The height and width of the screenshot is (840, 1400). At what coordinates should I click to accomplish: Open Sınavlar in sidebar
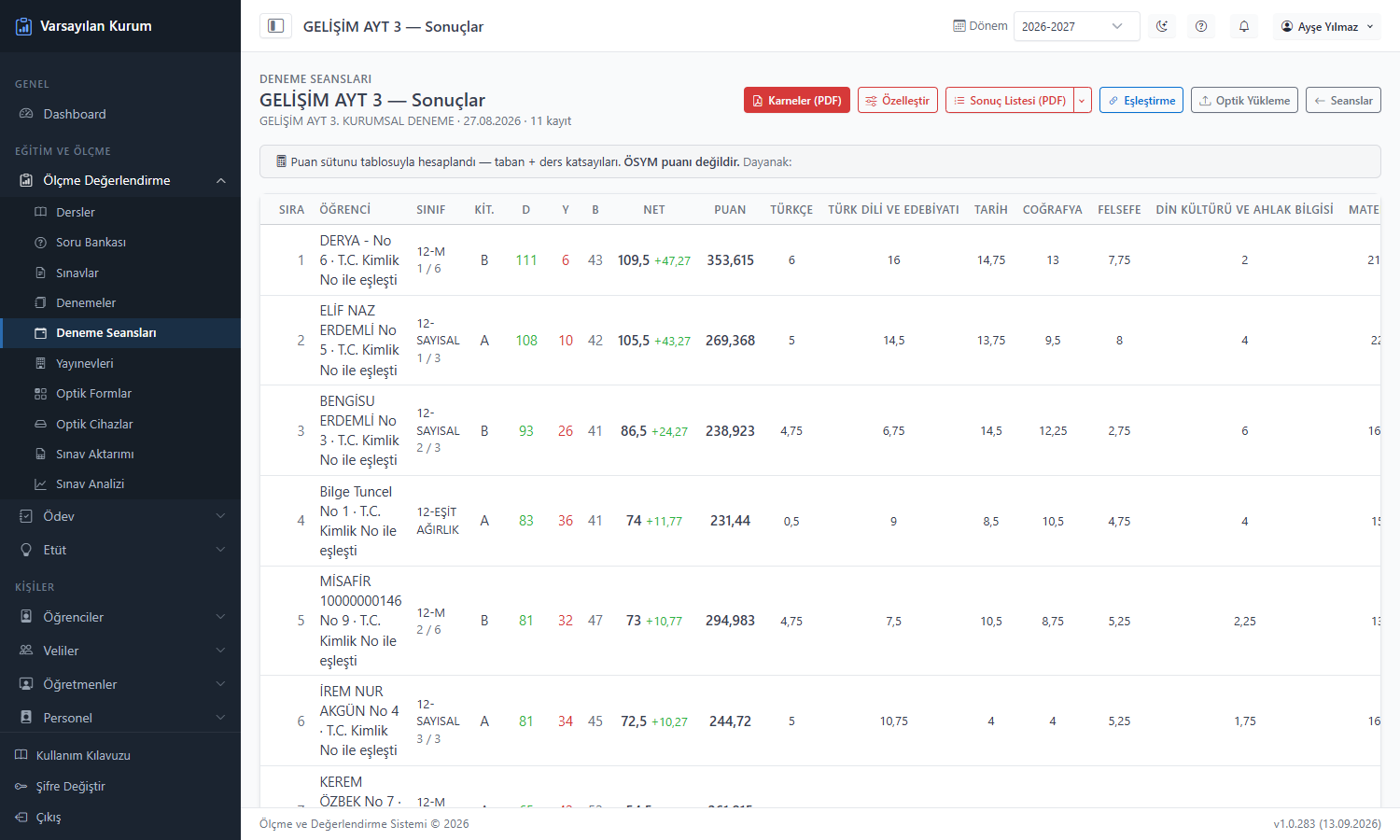[x=120, y=273]
